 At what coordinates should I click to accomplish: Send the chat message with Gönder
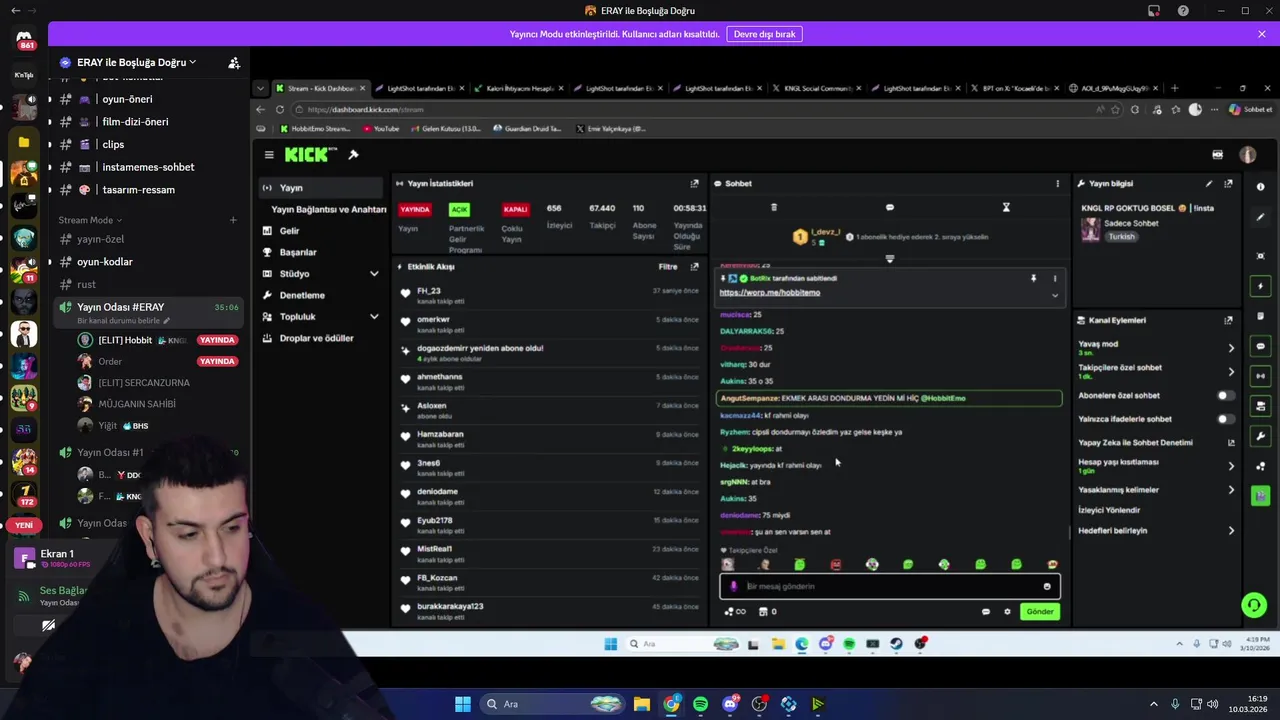pyautogui.click(x=1040, y=612)
